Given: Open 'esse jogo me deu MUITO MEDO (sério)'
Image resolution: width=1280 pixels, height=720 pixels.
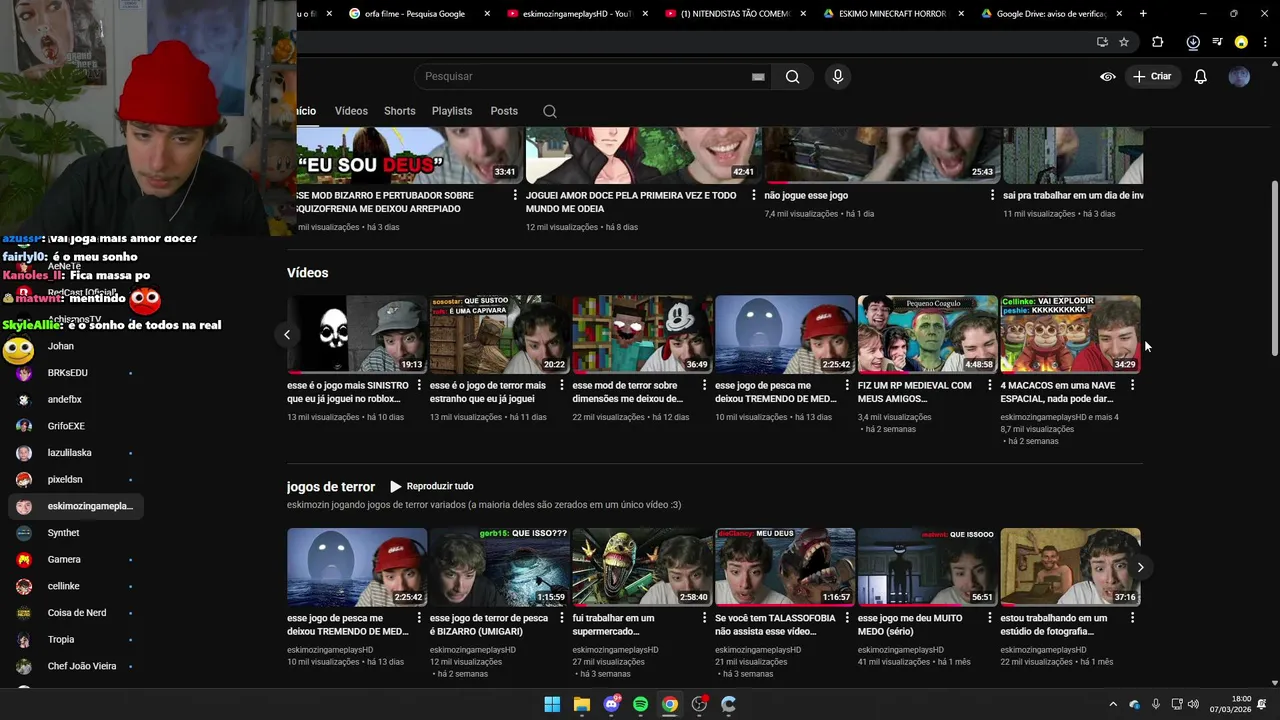Looking at the screenshot, I should pyautogui.click(x=910, y=624).
